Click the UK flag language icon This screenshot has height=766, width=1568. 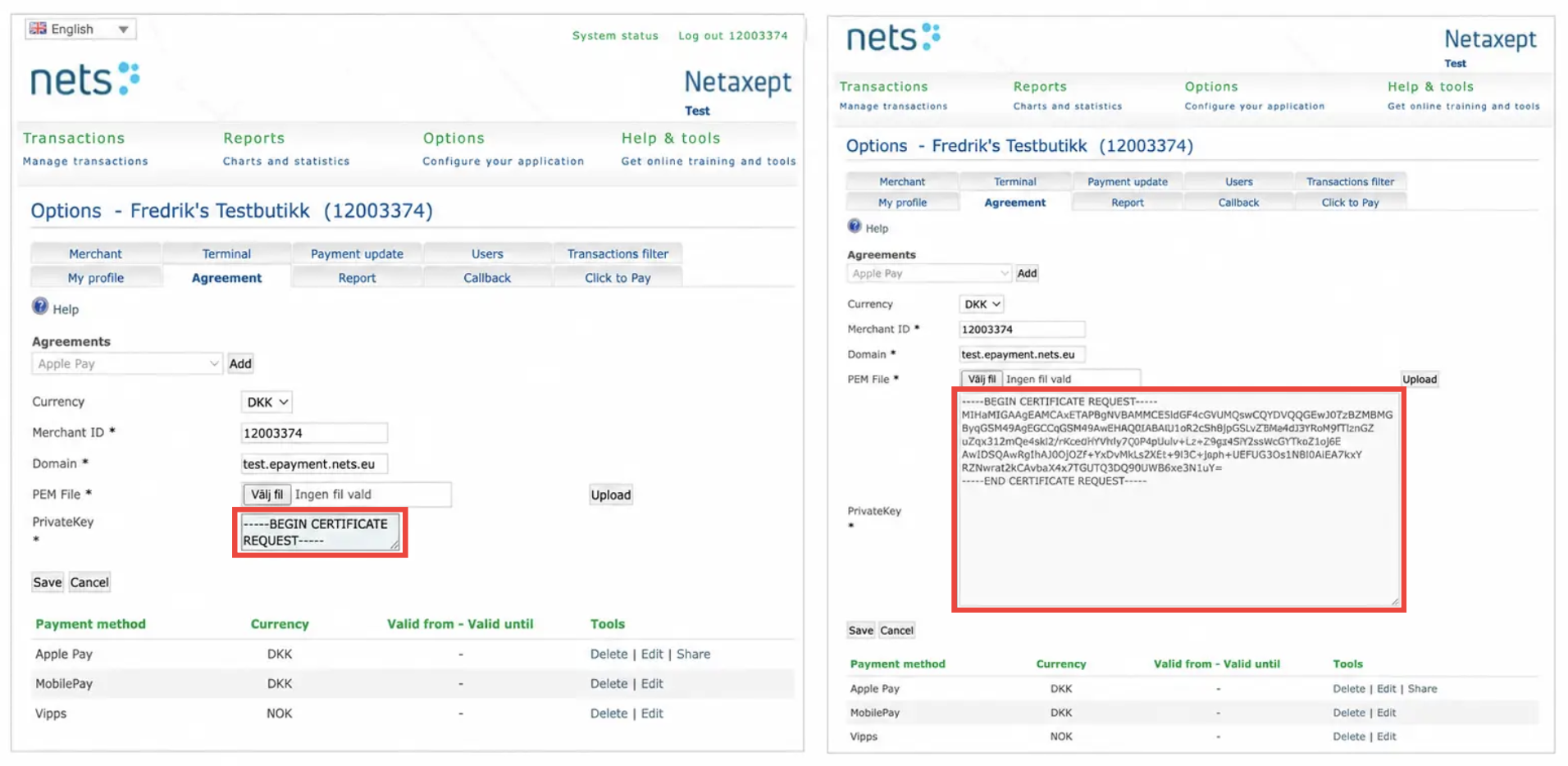point(38,28)
